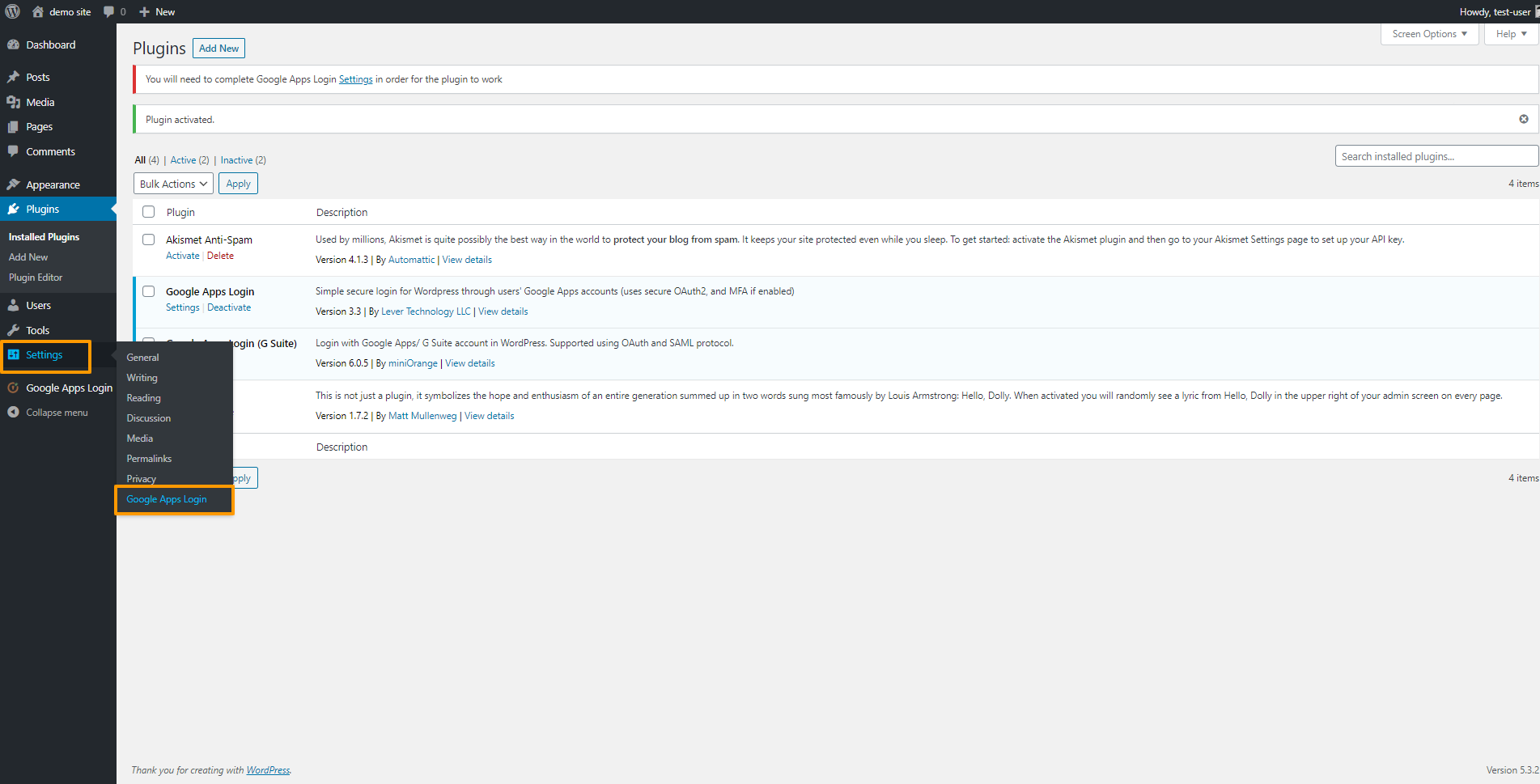Sort by the Plugin column header
This screenshot has width=1540, height=784.
click(180, 212)
